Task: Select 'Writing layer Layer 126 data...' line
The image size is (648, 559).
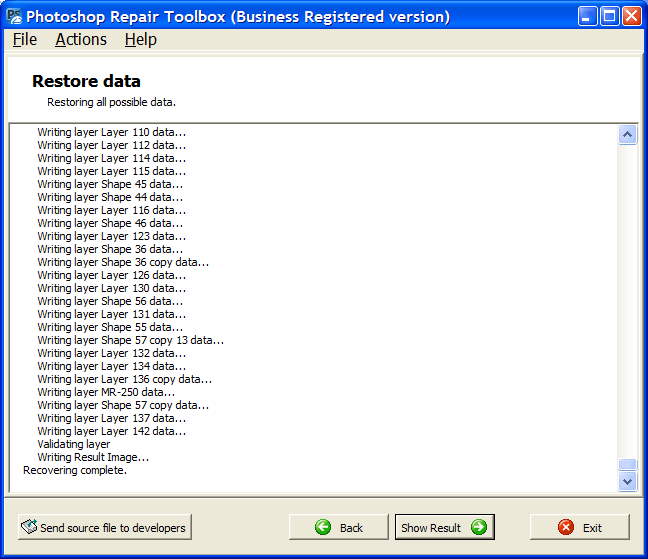Action: click(112, 276)
